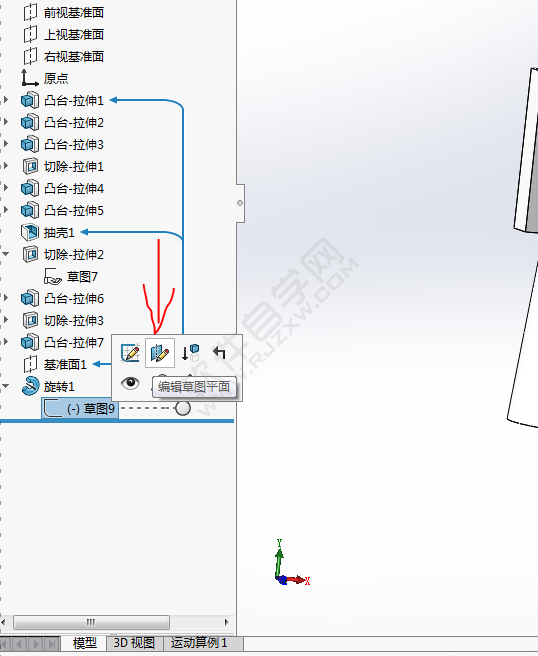Click the horizontal scrollbar's right arrow
538x656 pixels.
pyautogui.click(x=226, y=622)
